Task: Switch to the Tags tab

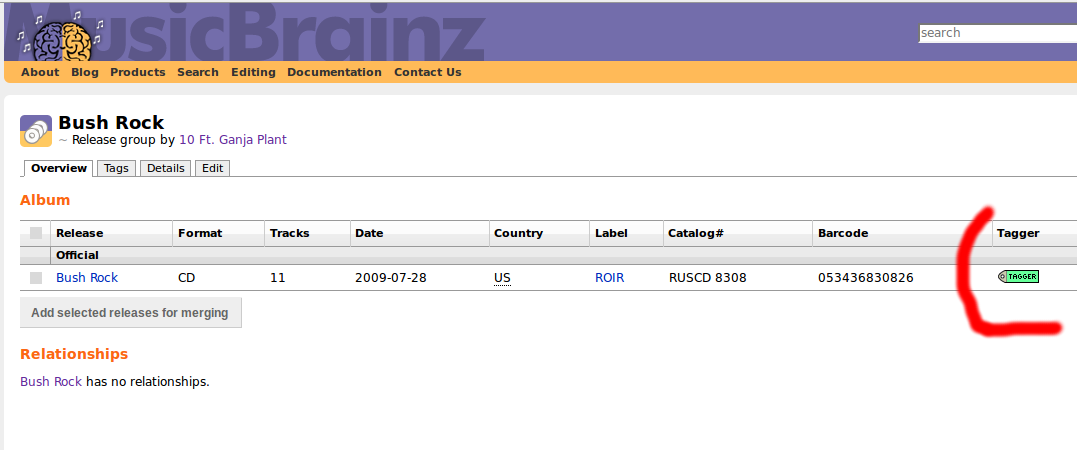Action: pyautogui.click(x=116, y=168)
